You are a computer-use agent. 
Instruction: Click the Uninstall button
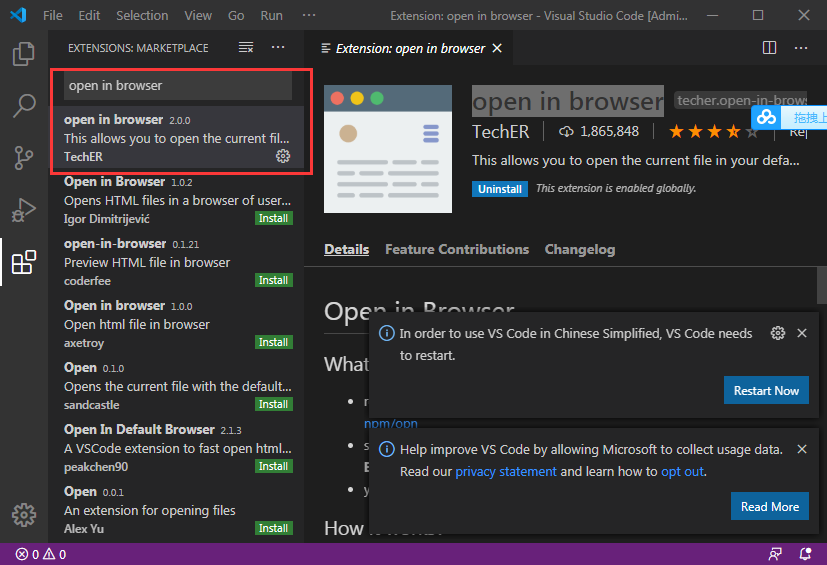pos(499,189)
